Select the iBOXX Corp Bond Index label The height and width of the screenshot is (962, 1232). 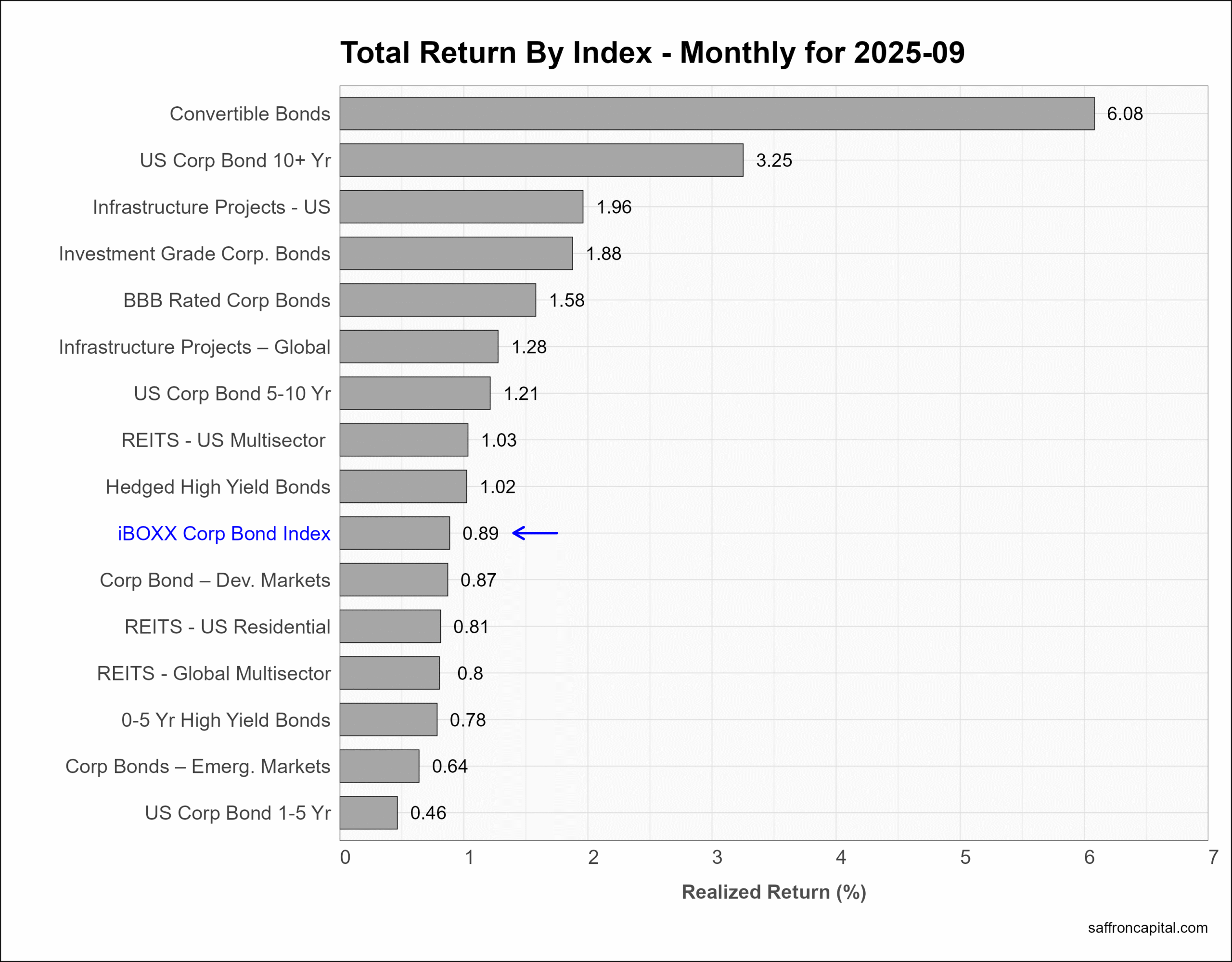224,534
